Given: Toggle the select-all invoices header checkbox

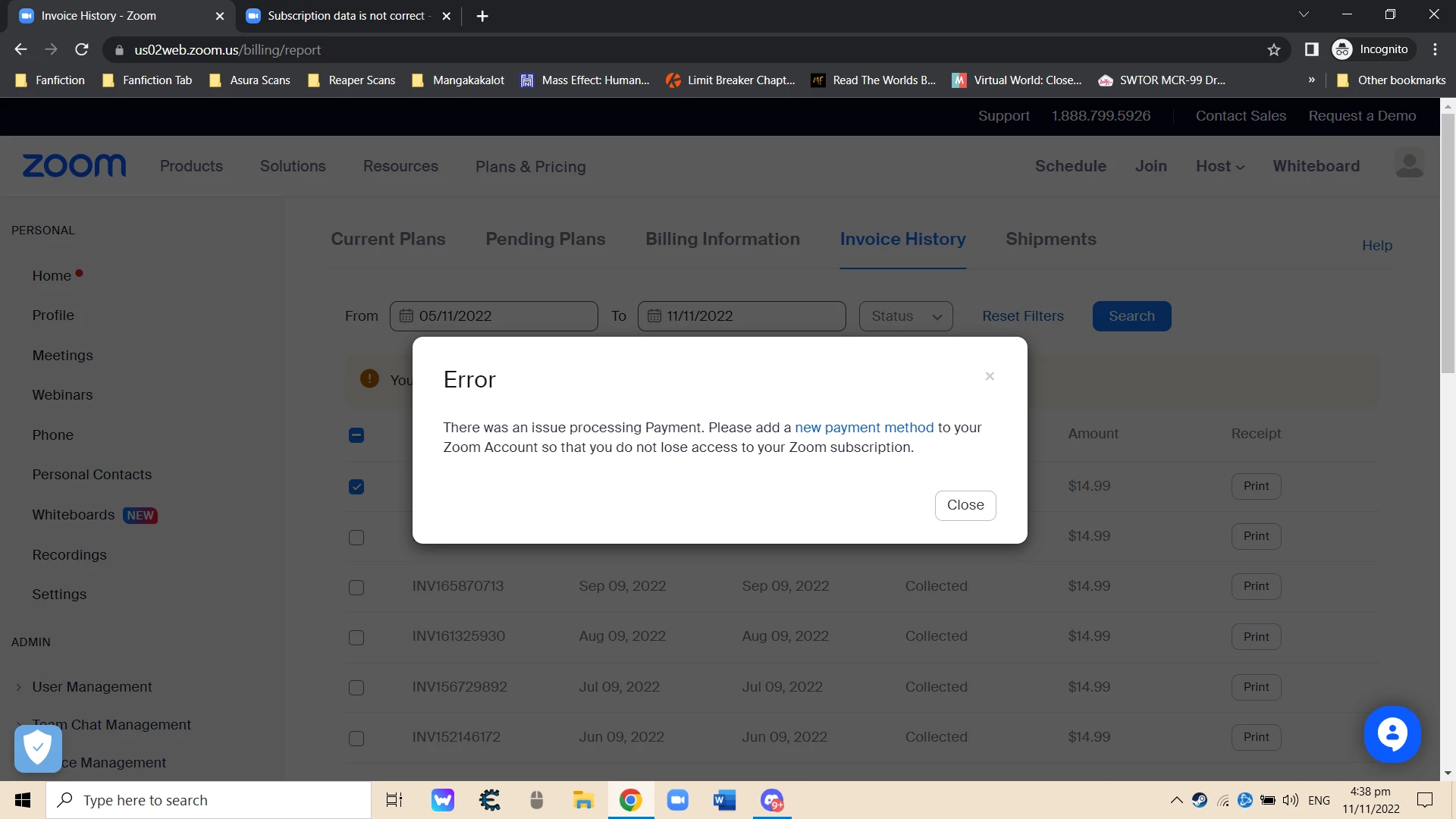Looking at the screenshot, I should (x=356, y=435).
